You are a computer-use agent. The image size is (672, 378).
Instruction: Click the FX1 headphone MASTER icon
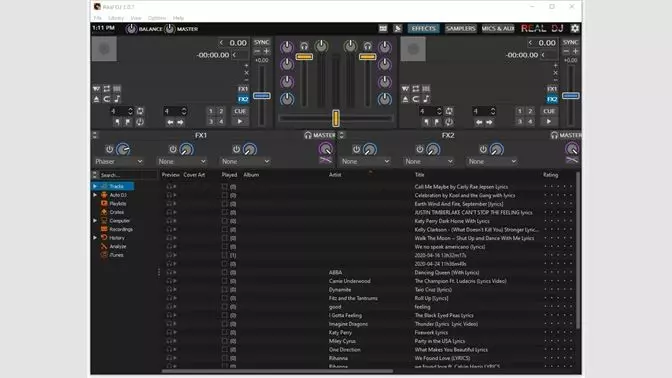click(x=308, y=135)
